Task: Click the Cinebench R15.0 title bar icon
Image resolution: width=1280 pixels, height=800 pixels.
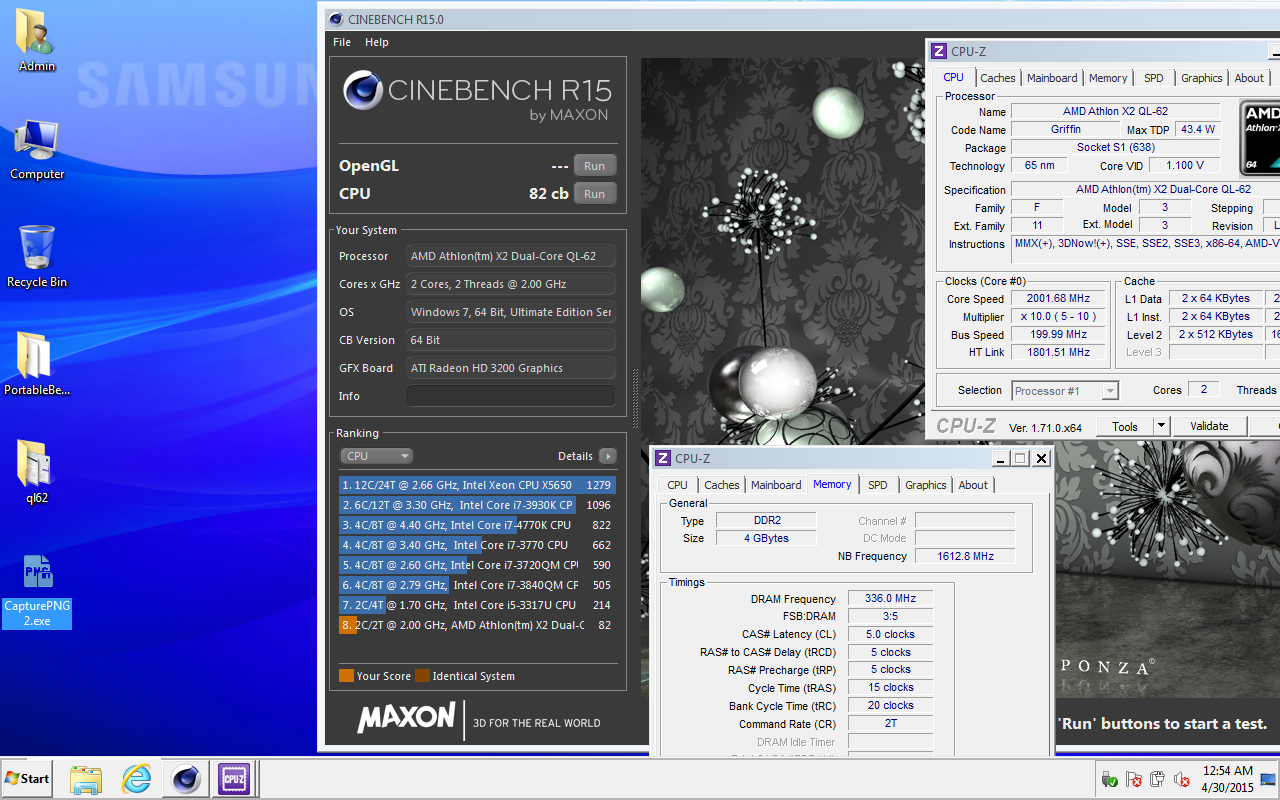Action: (x=336, y=19)
